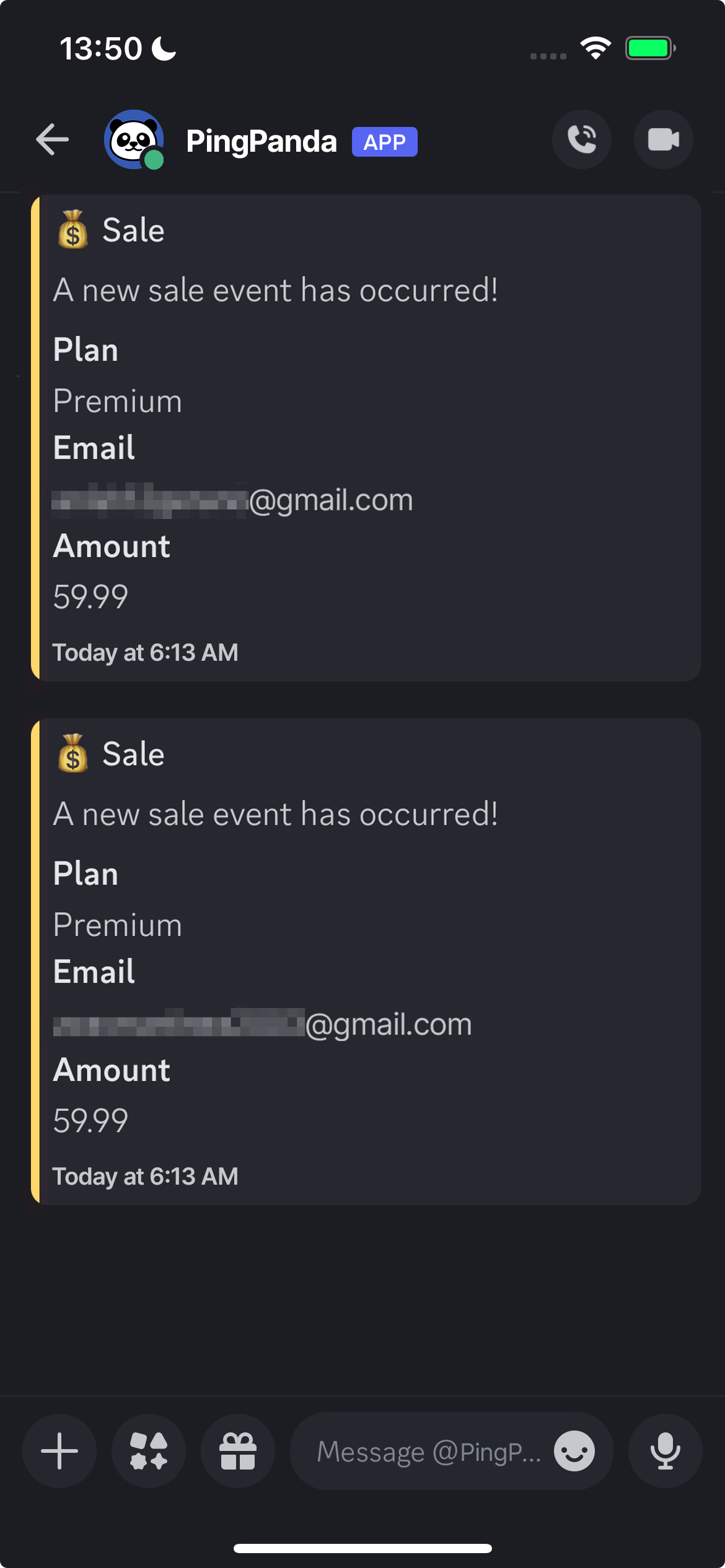The width and height of the screenshot is (725, 1568).
Task: Tap the APP badge next to PingPanda
Action: (384, 142)
